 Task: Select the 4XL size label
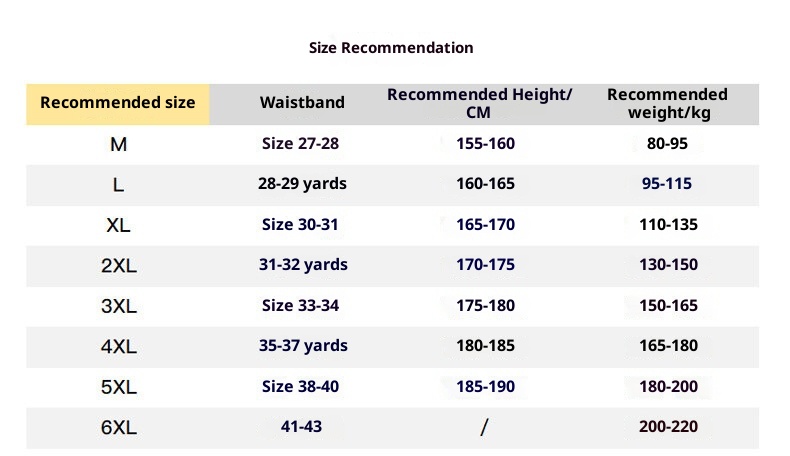click(118, 347)
